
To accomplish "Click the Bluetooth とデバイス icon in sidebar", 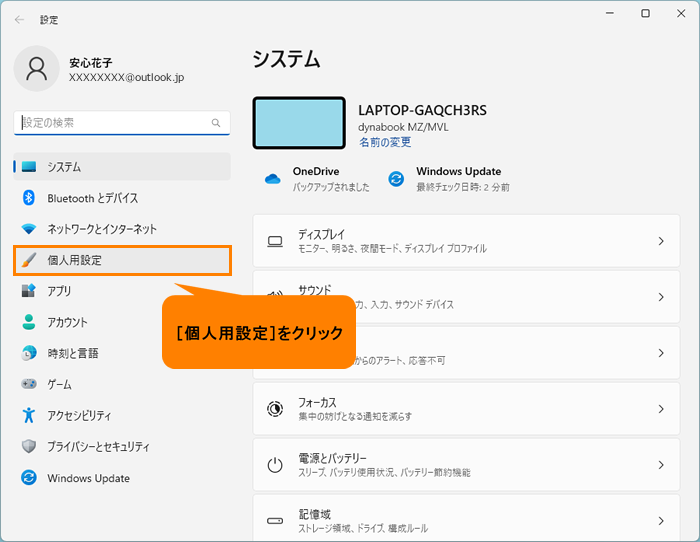I will (x=29, y=198).
